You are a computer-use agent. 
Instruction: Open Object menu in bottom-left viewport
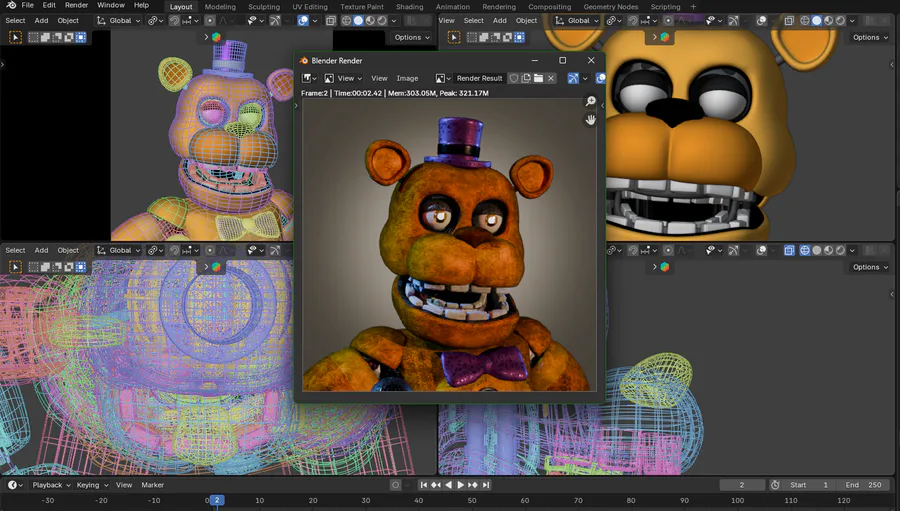68,250
